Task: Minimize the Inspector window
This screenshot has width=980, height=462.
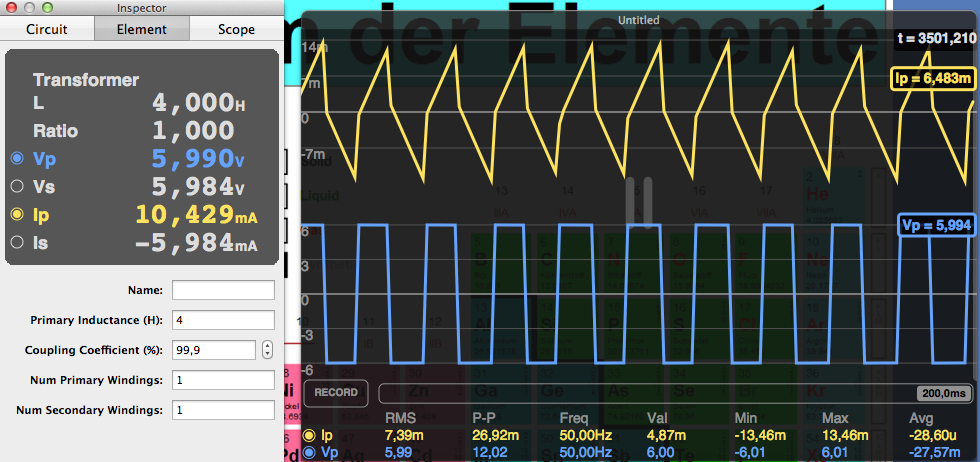Action: (29, 8)
